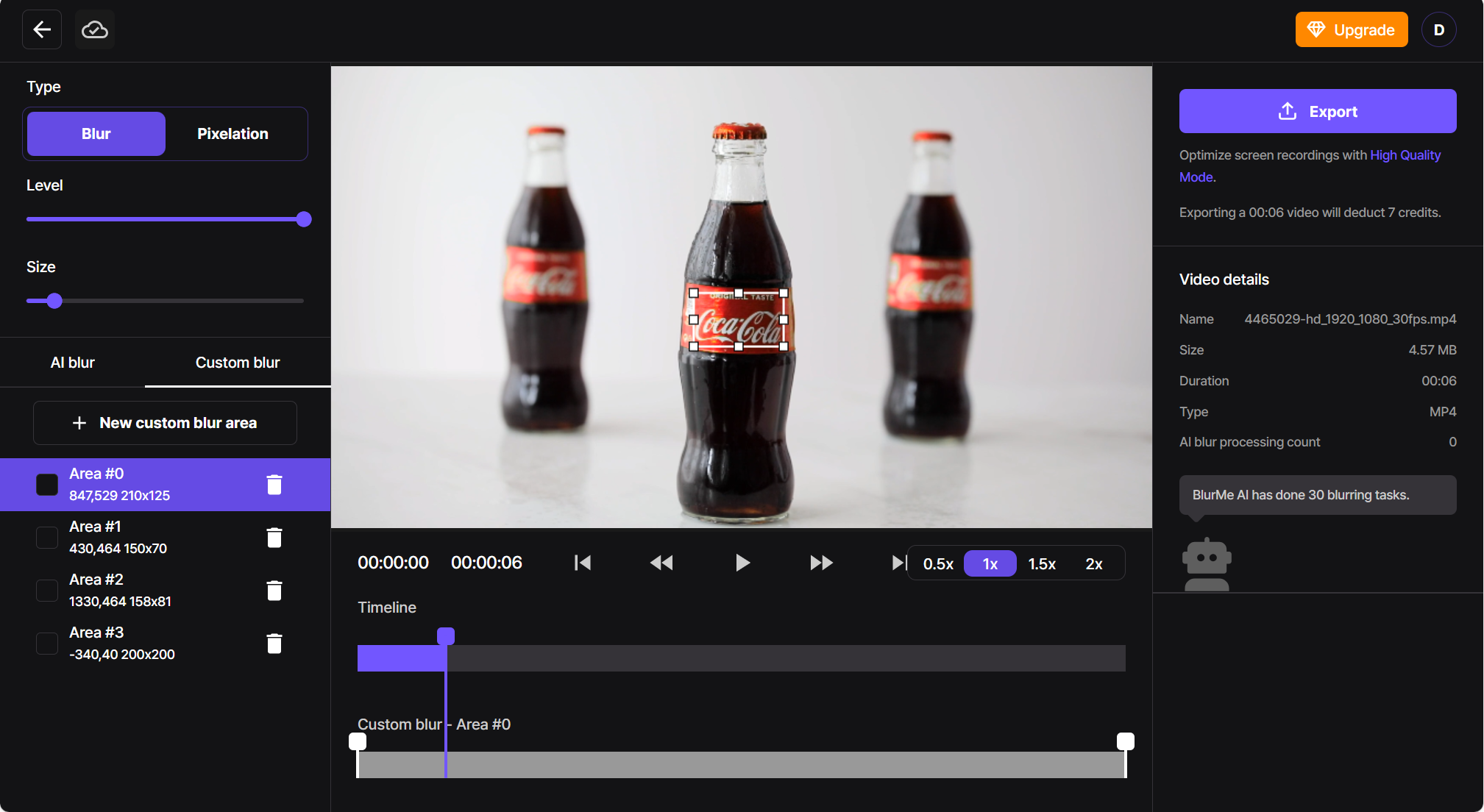Set playback speed to 0.5x
The height and width of the screenshot is (812, 1484).
pyautogui.click(x=938, y=564)
